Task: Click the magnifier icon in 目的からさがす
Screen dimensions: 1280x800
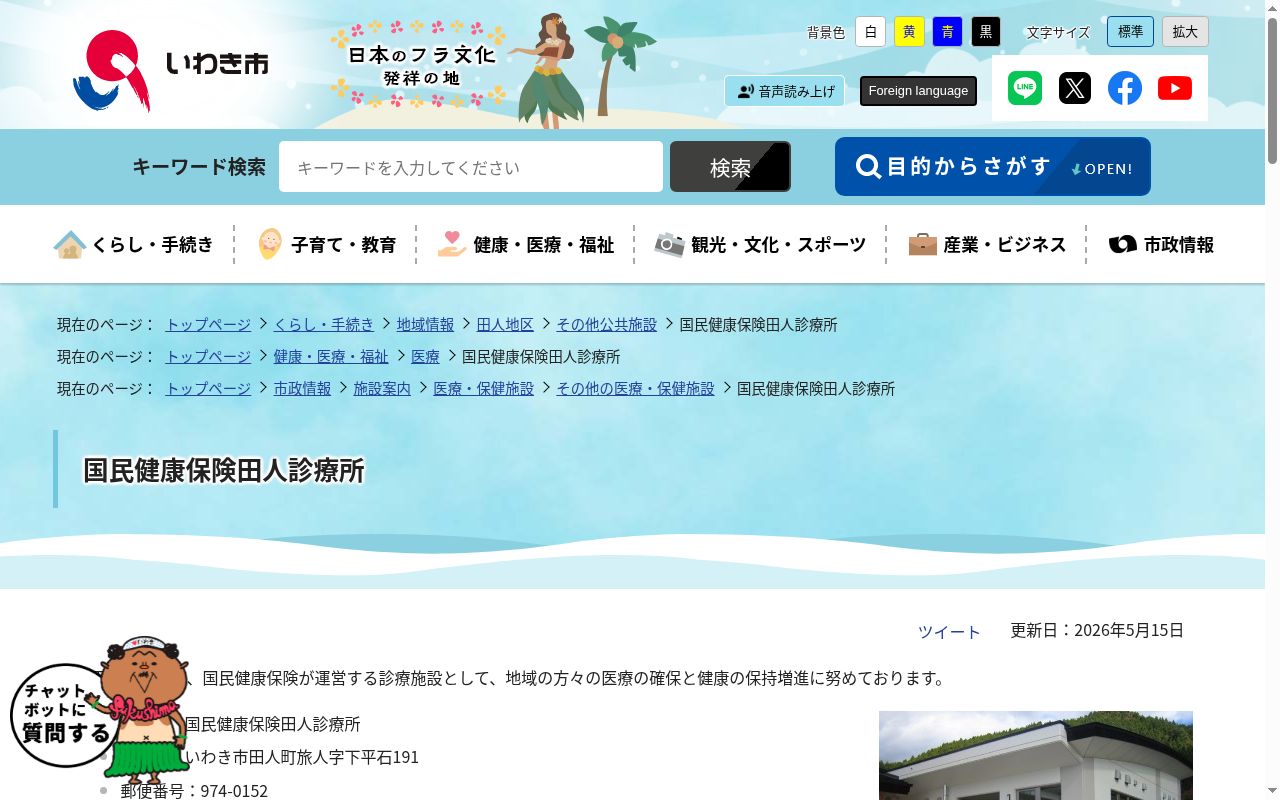Action: [868, 166]
